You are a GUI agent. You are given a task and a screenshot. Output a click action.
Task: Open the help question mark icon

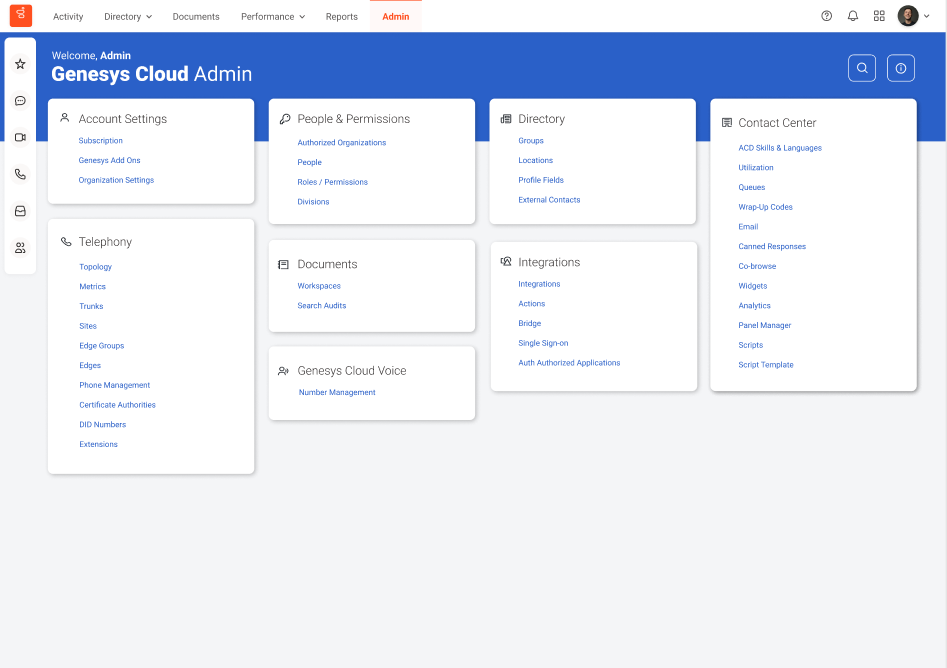point(826,16)
